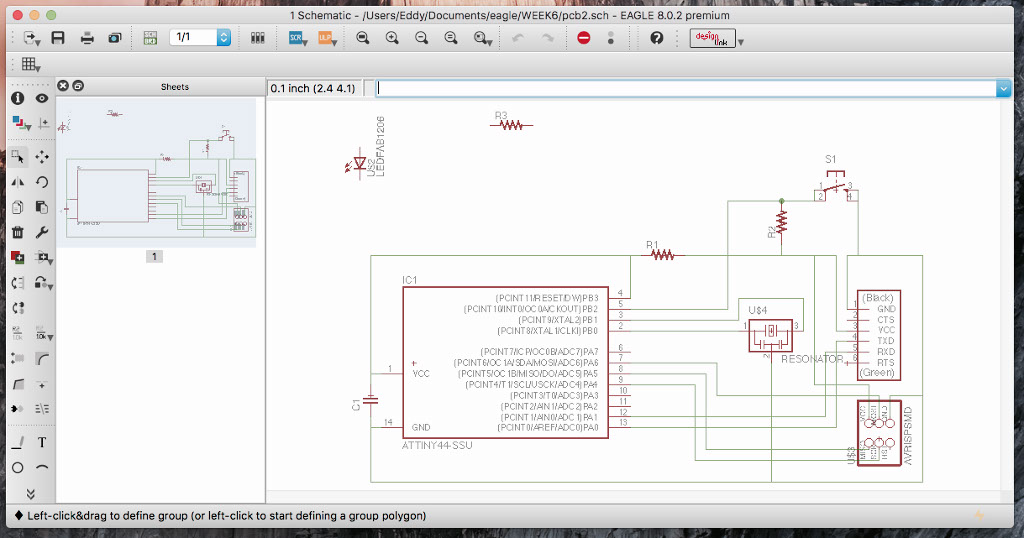Select the Rotate tool
Screen dimensions: 1024x538
(42, 182)
